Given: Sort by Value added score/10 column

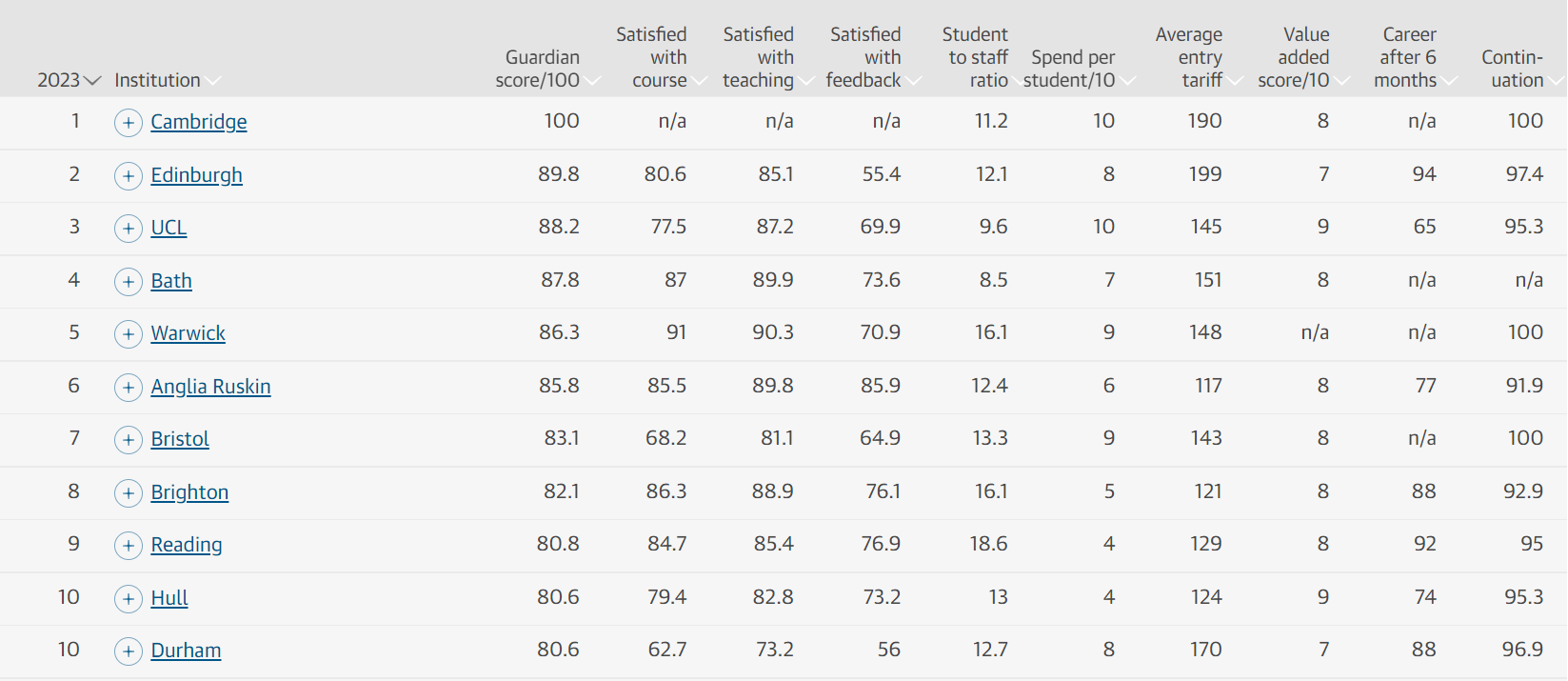Looking at the screenshot, I should [1302, 57].
